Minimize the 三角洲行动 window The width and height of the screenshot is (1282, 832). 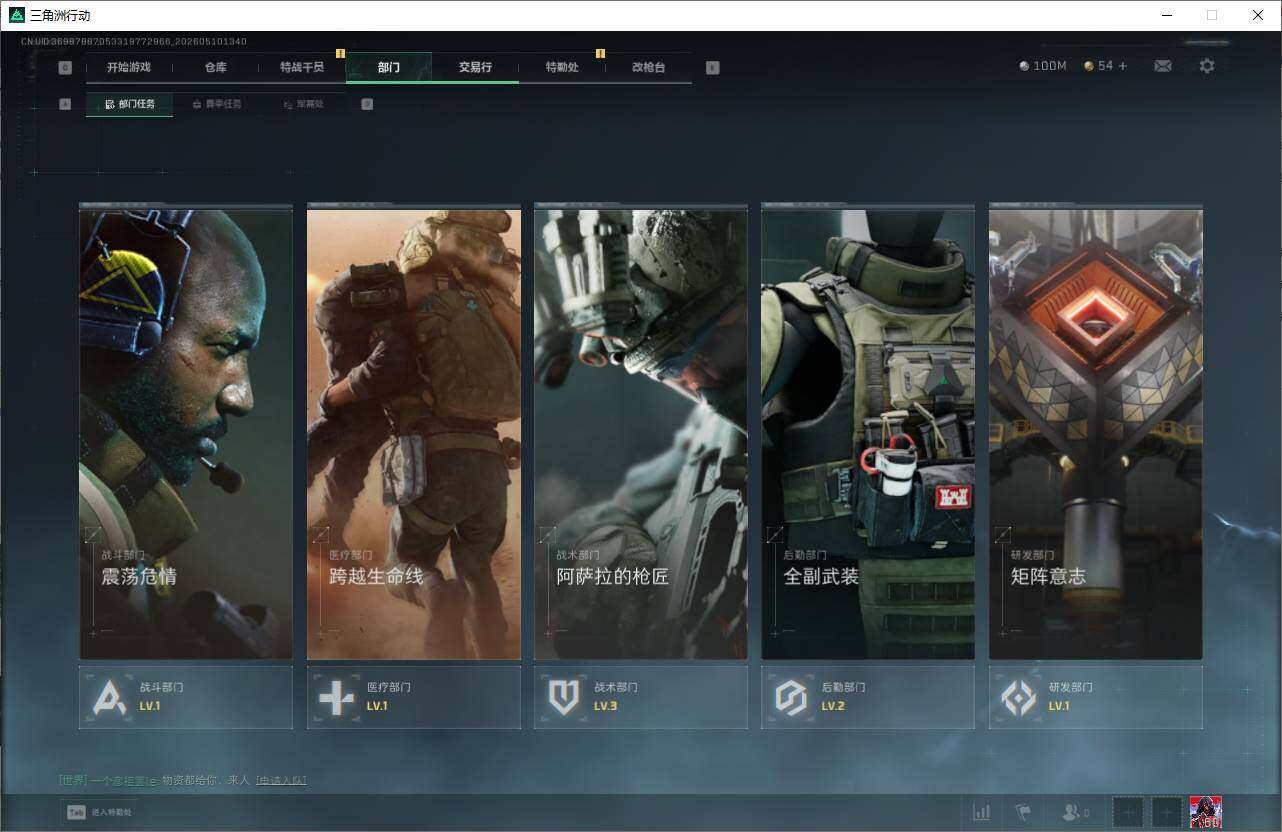pos(1167,15)
